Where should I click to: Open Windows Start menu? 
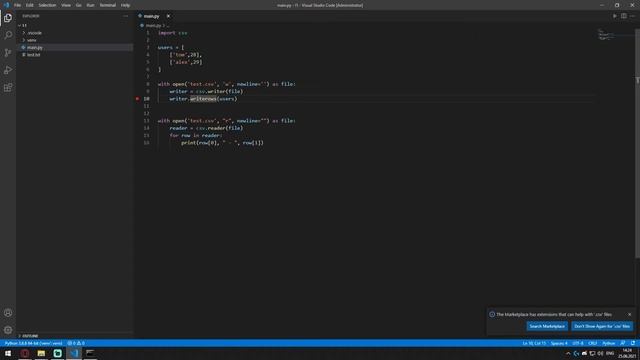[x=8, y=353]
